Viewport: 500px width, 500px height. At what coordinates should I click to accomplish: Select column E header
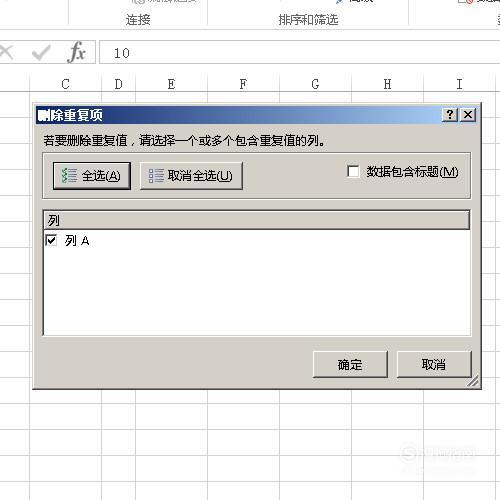coord(171,84)
